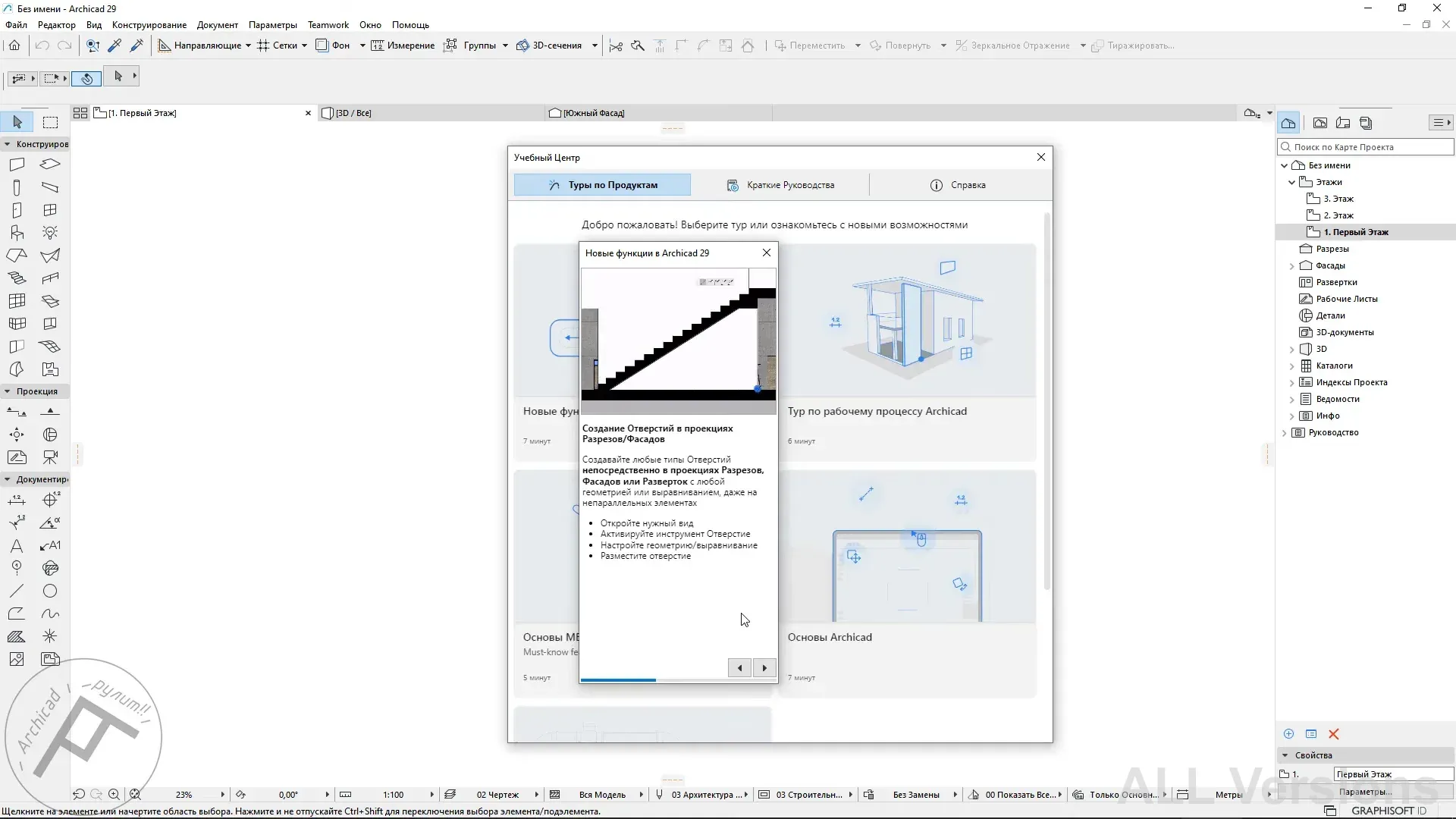Select the Marquee tool in toolbox

(x=50, y=122)
